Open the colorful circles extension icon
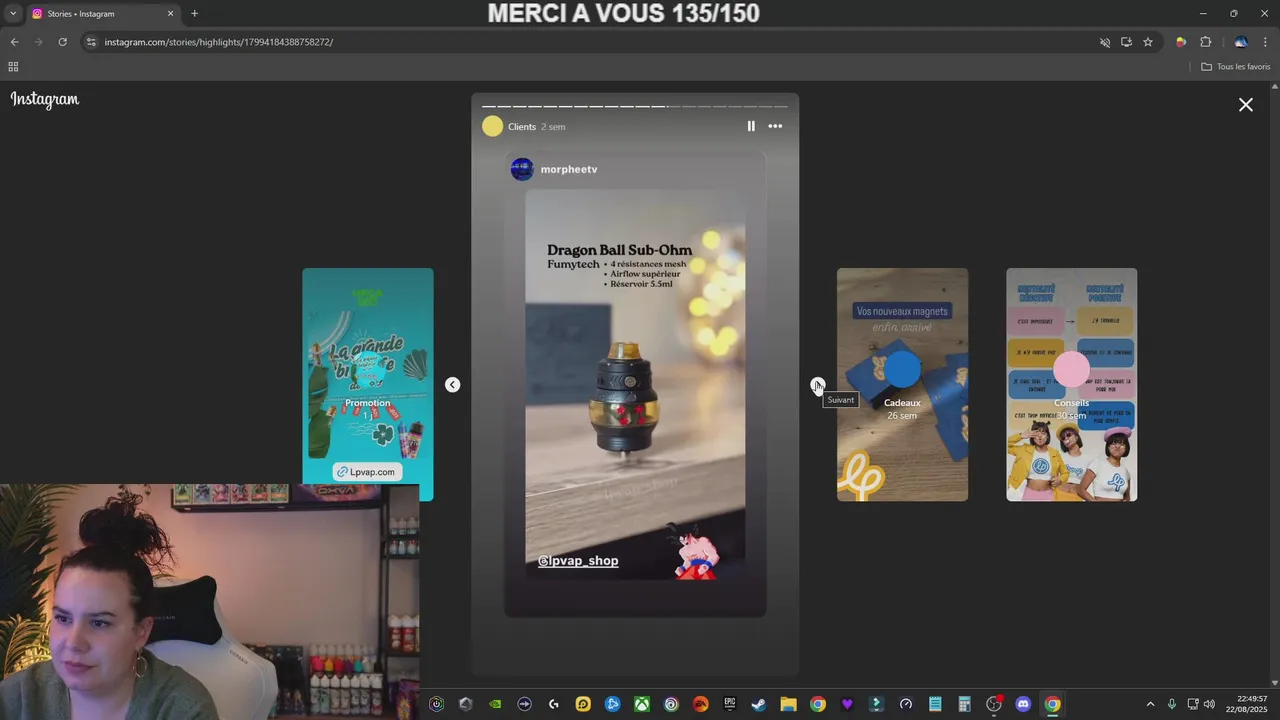 click(1181, 42)
